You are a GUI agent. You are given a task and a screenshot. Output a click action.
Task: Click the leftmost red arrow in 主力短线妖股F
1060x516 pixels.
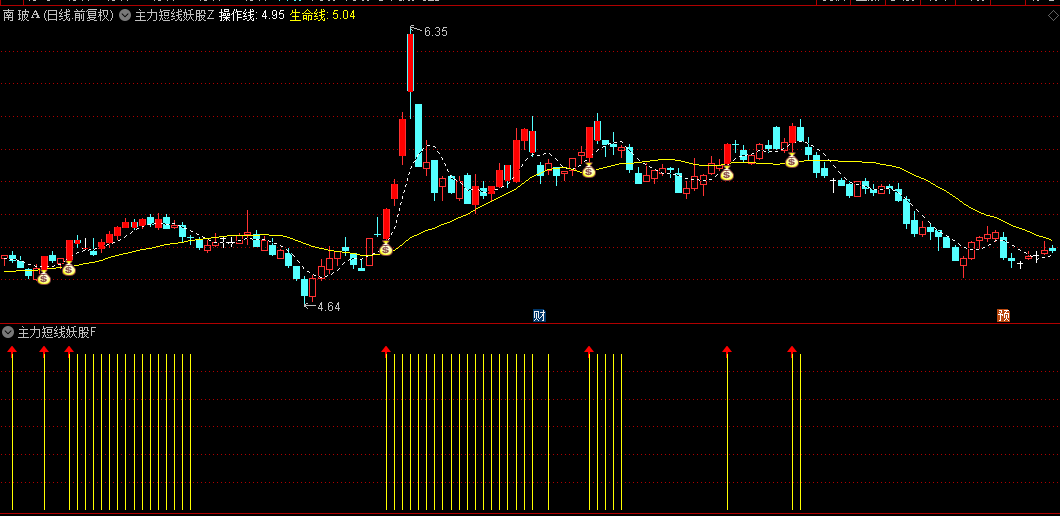pyautogui.click(x=12, y=350)
